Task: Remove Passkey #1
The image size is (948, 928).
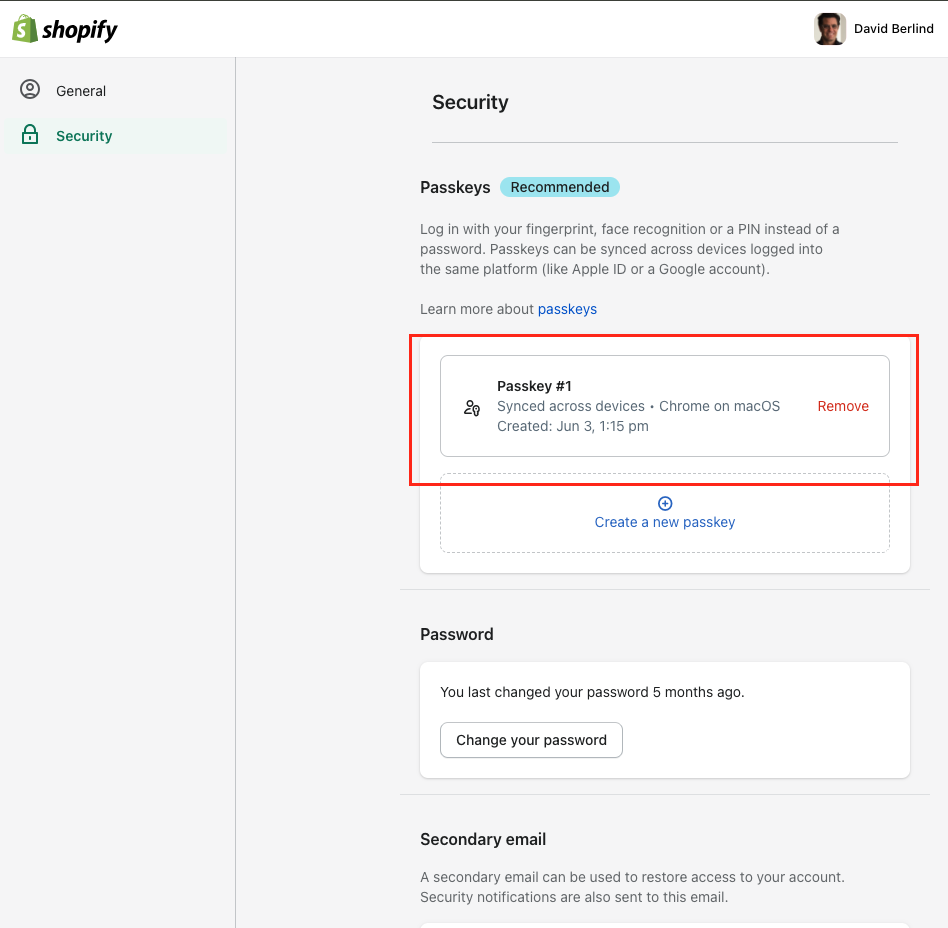Action: click(843, 406)
